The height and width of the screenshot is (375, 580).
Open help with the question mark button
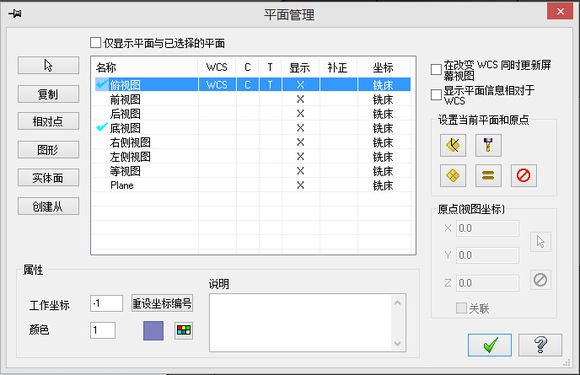click(540, 345)
